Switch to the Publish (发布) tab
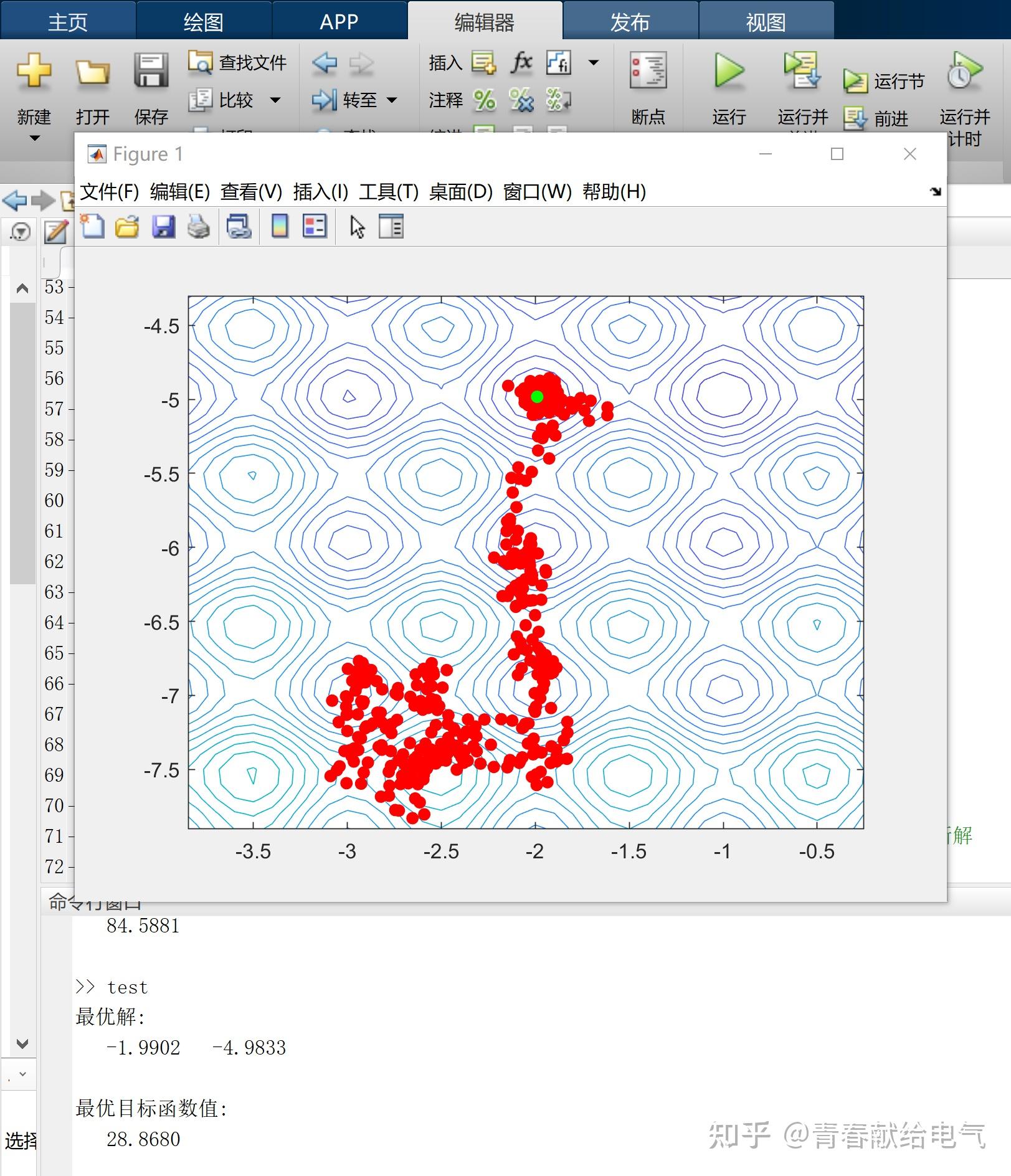 [630, 22]
